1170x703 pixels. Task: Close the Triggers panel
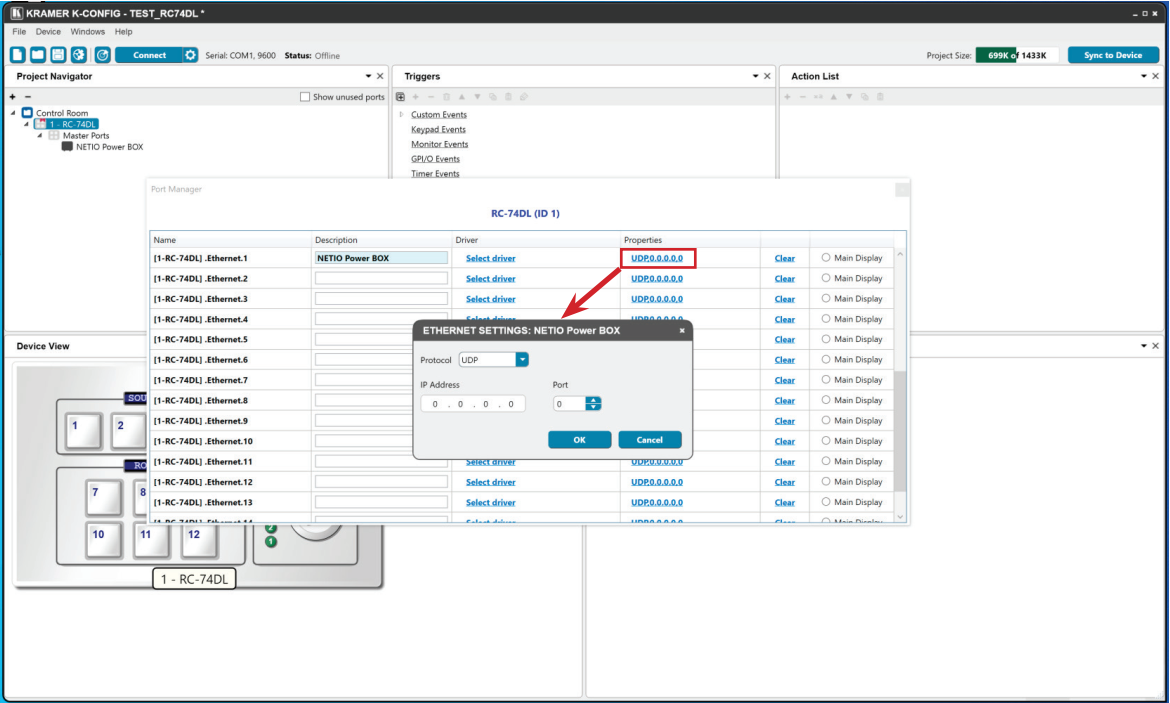pos(767,76)
